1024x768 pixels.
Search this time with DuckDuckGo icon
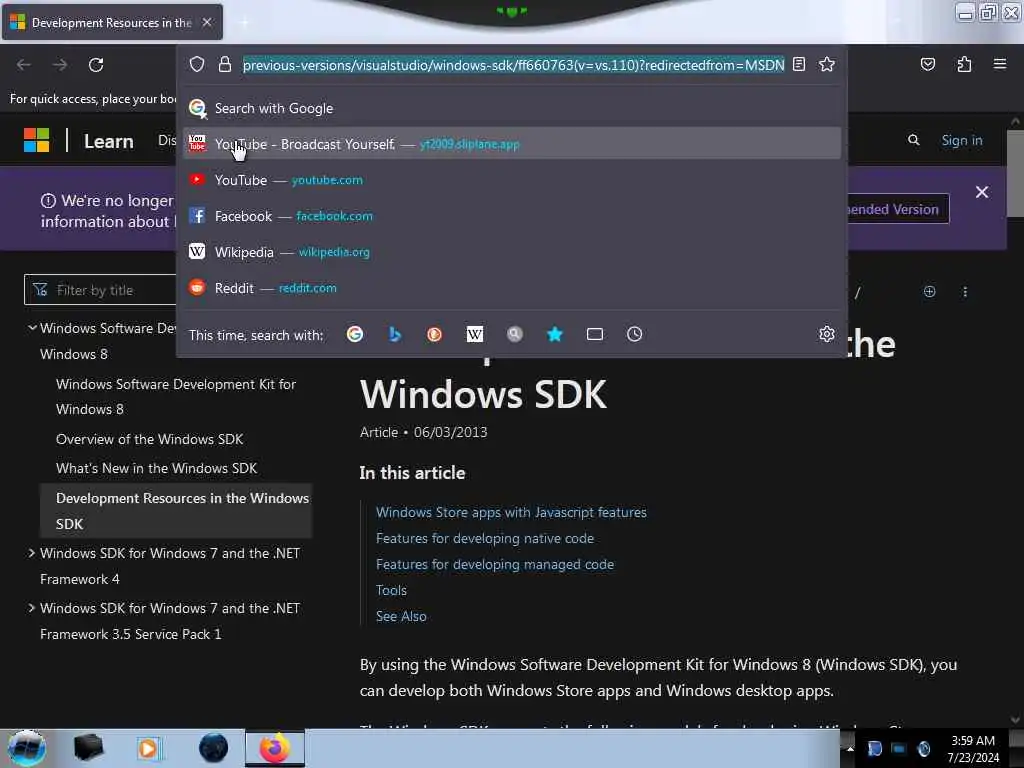click(x=434, y=334)
